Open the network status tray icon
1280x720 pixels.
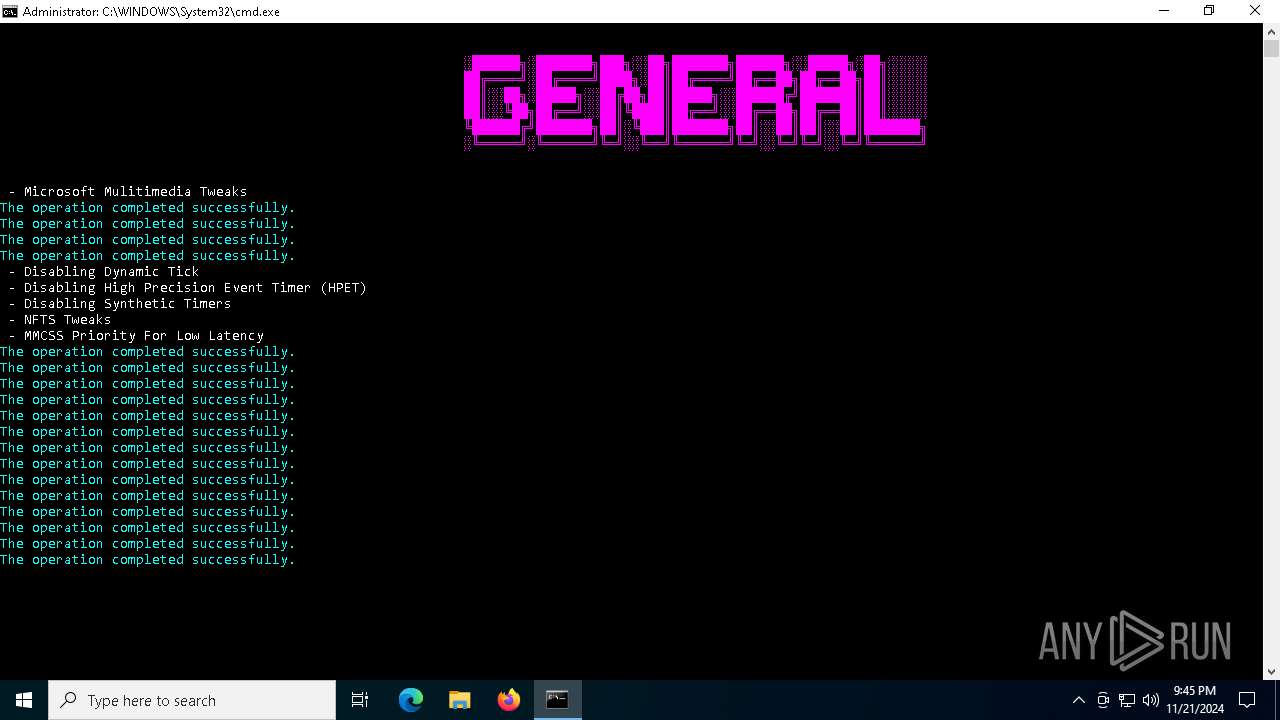1127,700
